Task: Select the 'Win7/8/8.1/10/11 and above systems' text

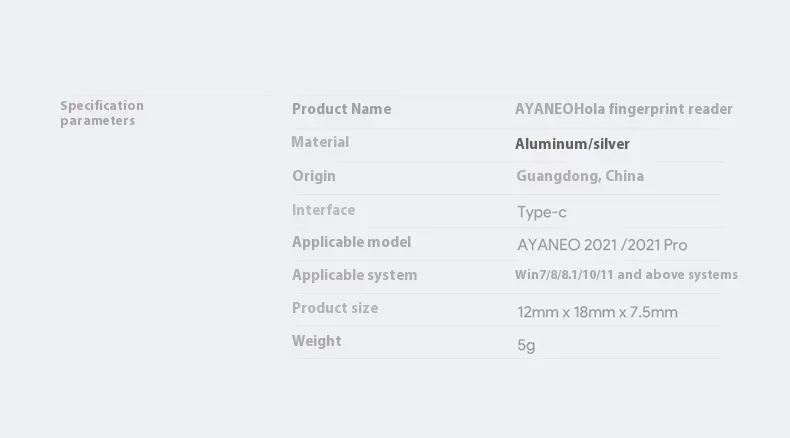Action: (626, 275)
